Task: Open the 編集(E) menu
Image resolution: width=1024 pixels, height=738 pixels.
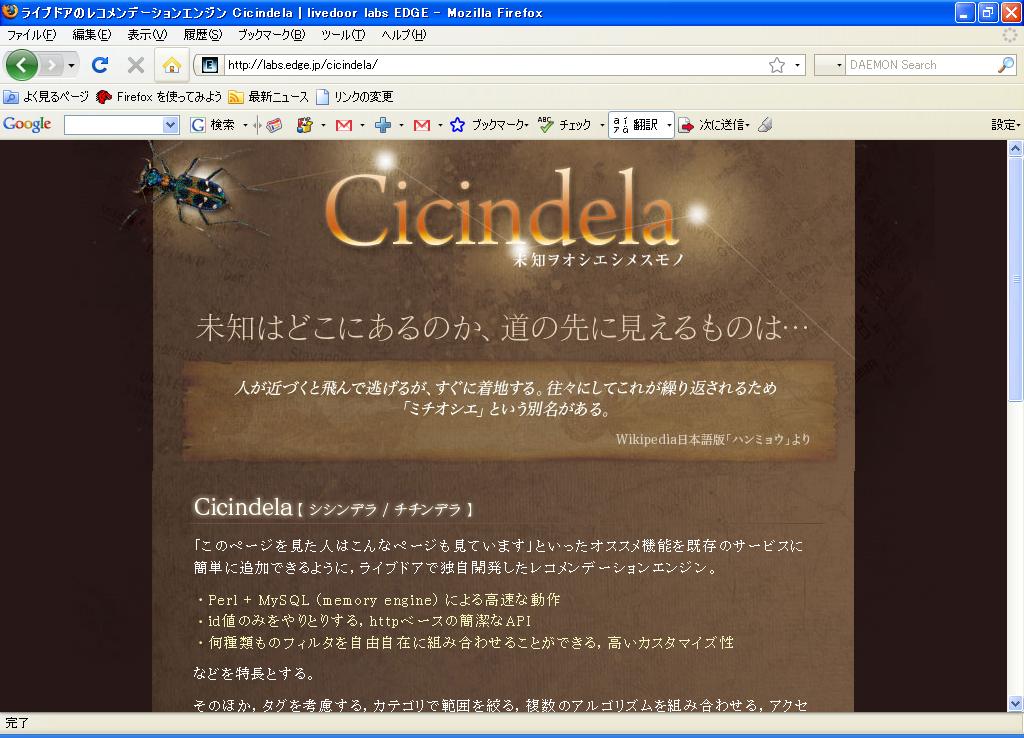Action: (x=91, y=35)
